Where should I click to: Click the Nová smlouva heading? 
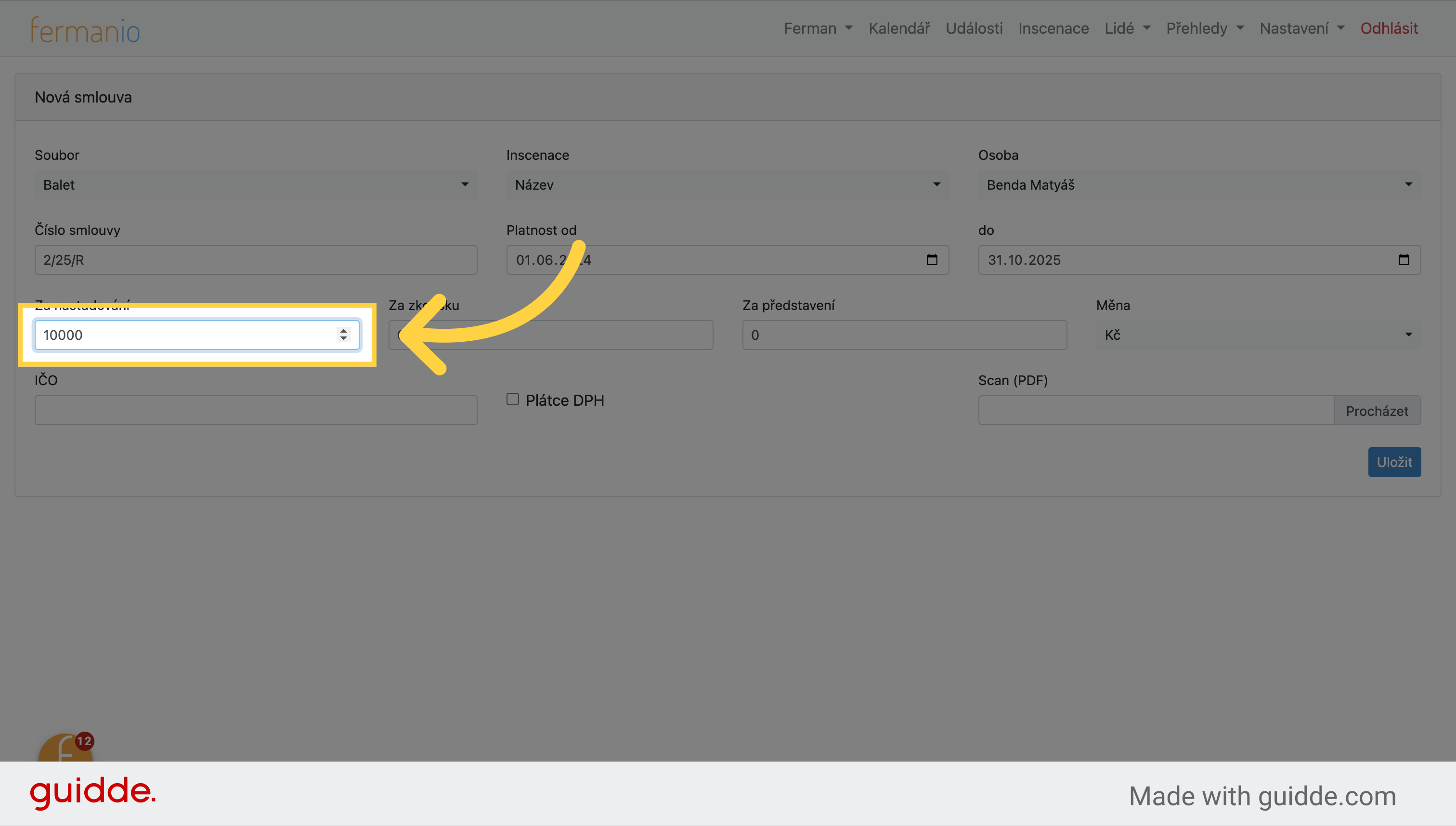(83, 97)
